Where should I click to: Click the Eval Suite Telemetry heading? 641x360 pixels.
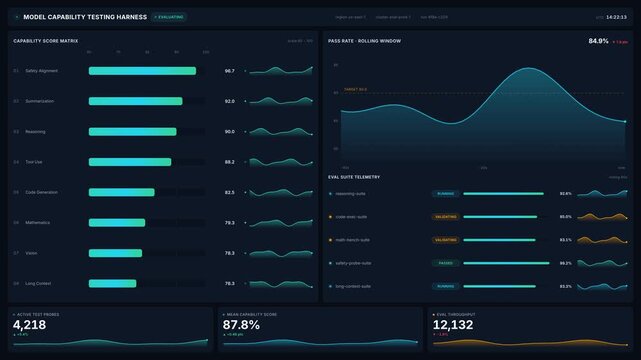(354, 177)
